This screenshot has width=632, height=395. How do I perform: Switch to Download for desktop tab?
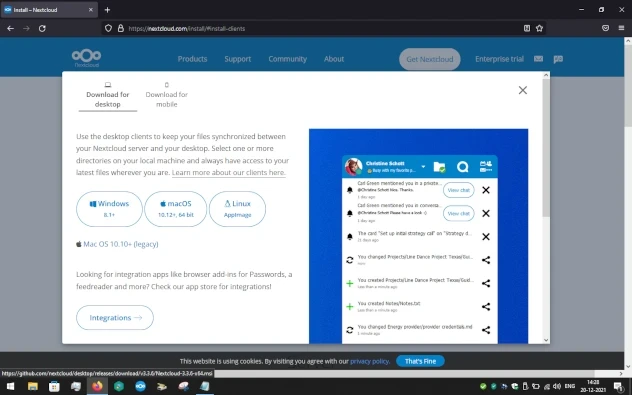click(x=108, y=95)
